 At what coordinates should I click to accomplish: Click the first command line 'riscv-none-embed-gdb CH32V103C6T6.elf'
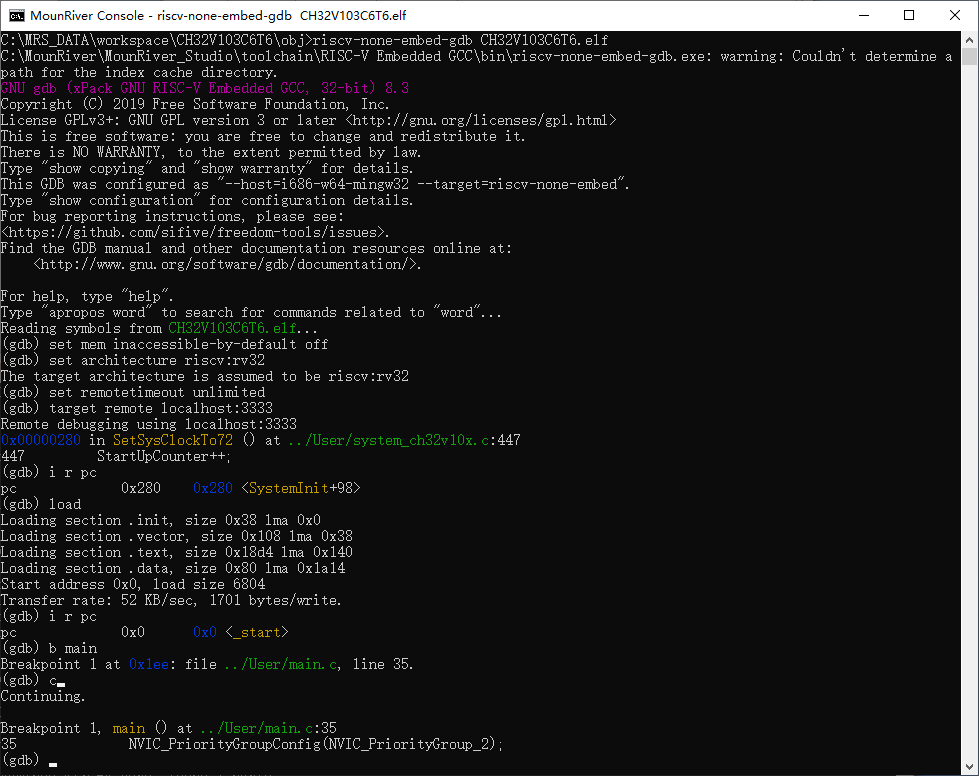coord(460,40)
